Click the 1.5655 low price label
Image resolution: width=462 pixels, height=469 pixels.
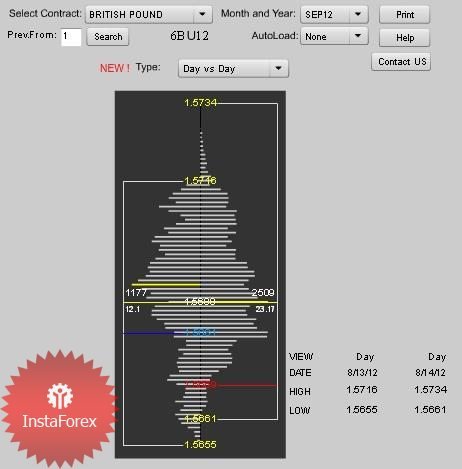tap(200, 444)
